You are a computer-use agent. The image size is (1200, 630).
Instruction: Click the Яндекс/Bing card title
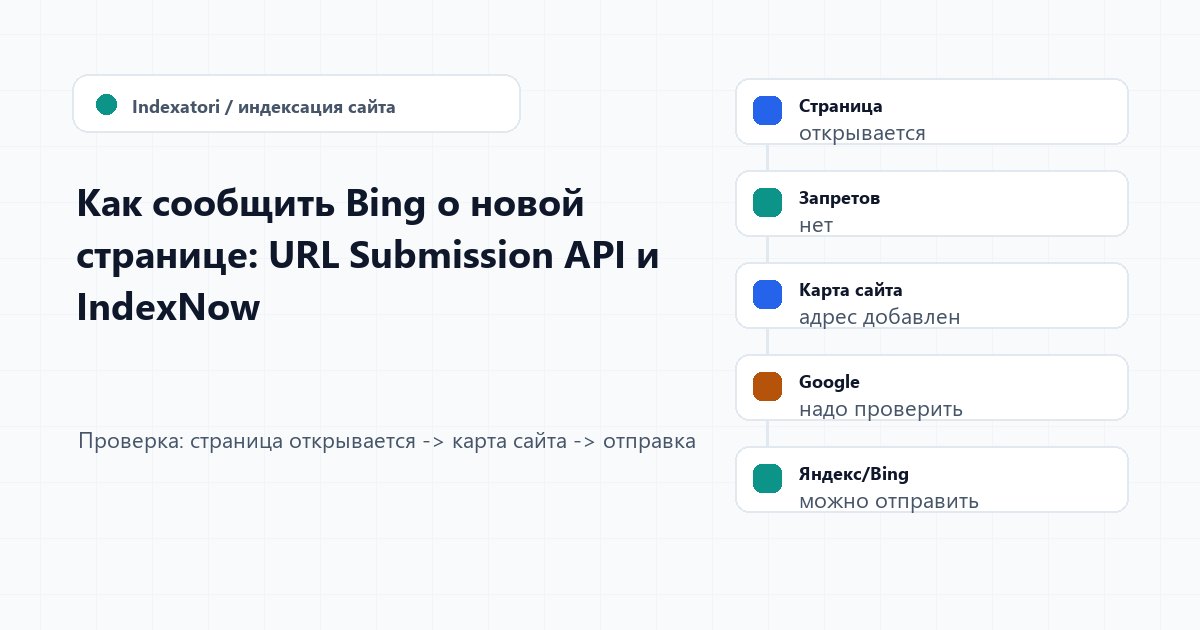[854, 474]
